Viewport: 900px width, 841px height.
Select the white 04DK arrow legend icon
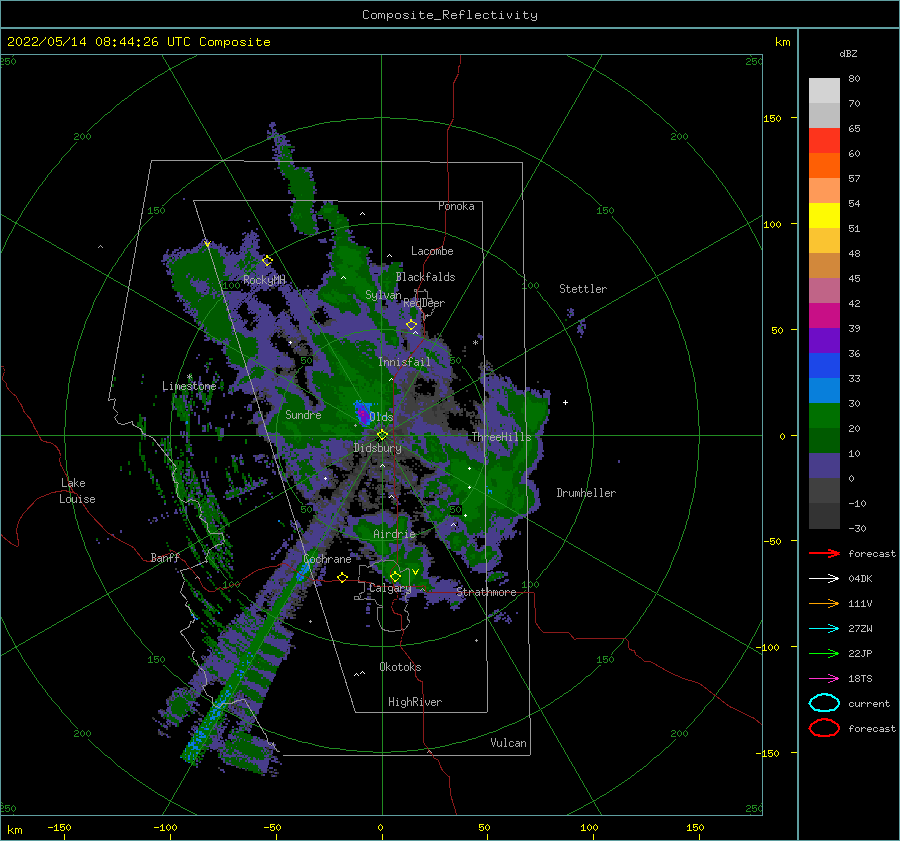824,578
